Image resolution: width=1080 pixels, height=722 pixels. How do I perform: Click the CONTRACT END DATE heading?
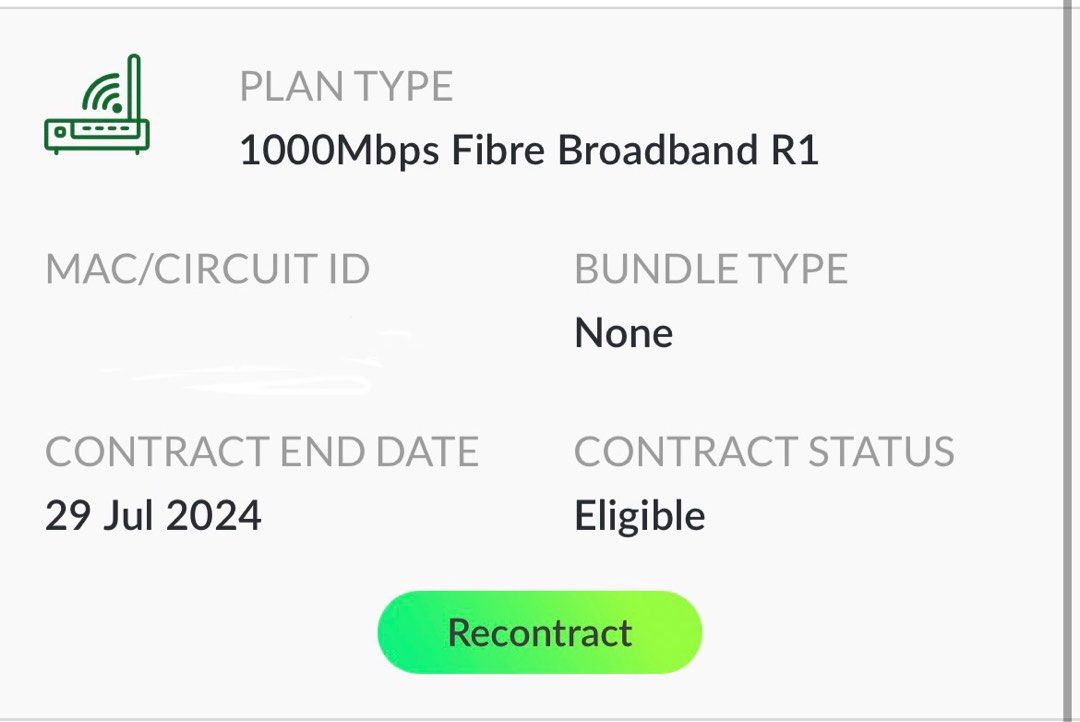262,451
